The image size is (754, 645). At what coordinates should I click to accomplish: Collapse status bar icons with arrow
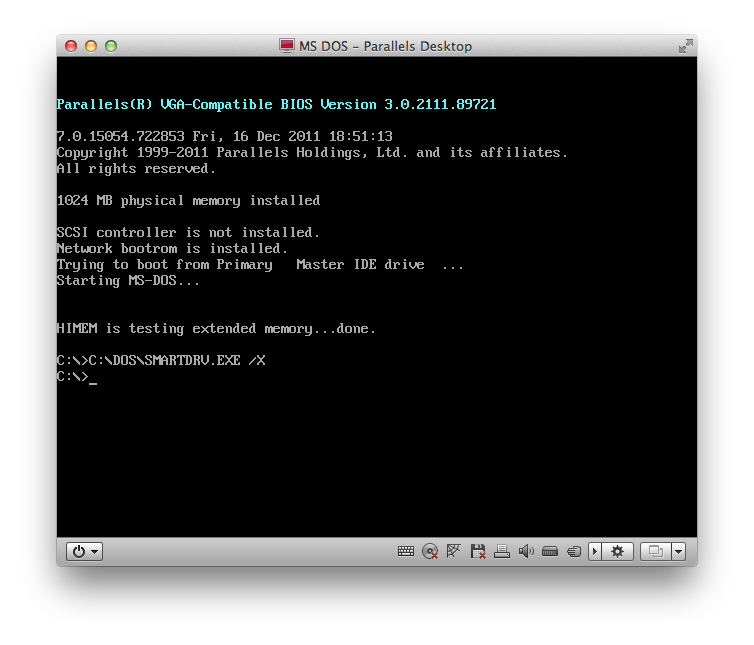(x=595, y=551)
